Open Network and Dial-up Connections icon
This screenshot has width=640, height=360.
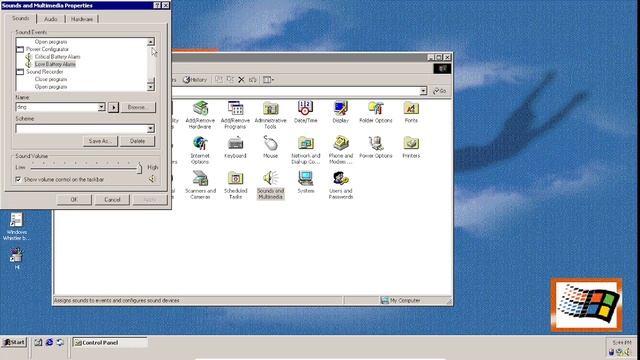[305, 150]
